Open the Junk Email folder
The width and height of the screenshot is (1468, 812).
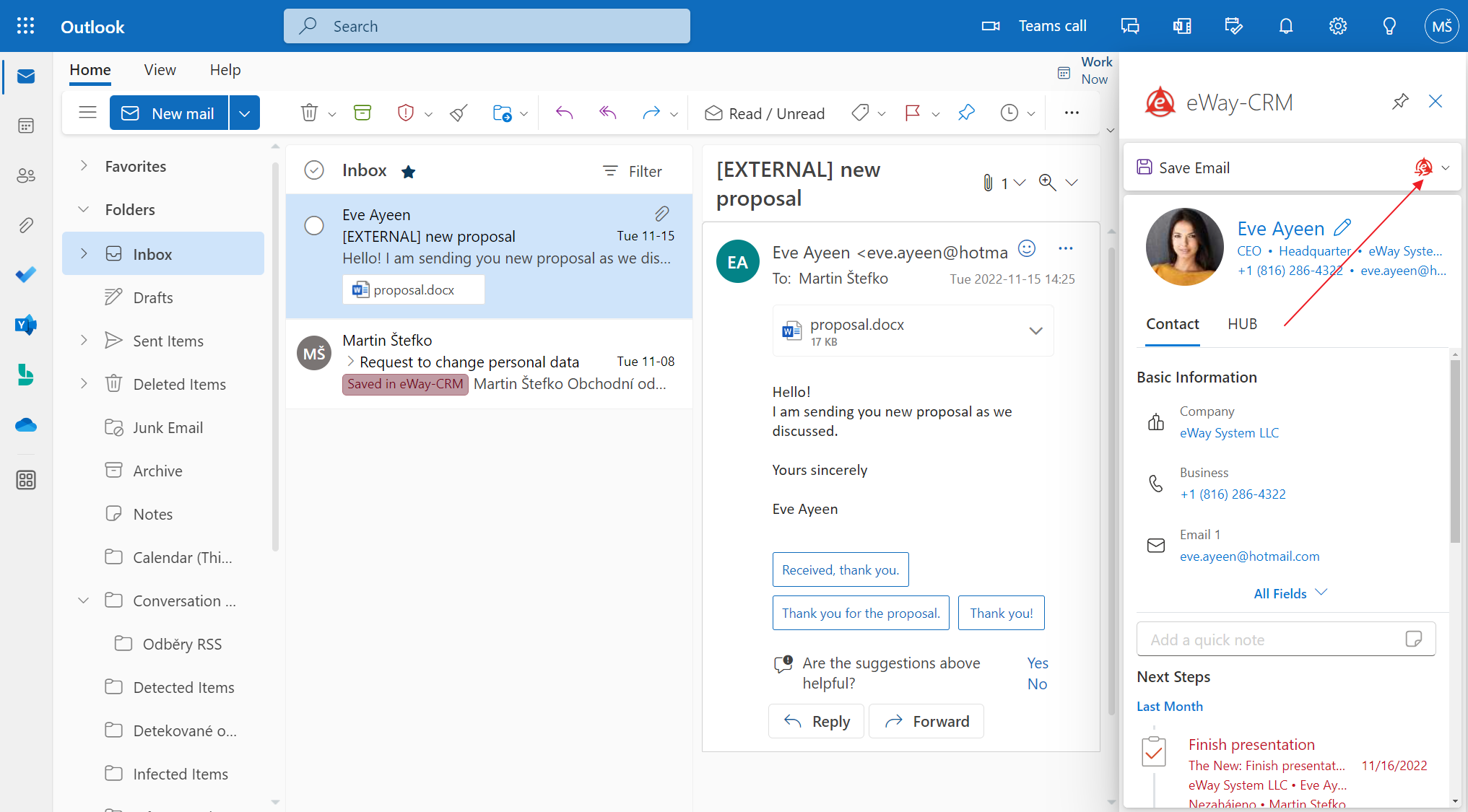[x=168, y=427]
